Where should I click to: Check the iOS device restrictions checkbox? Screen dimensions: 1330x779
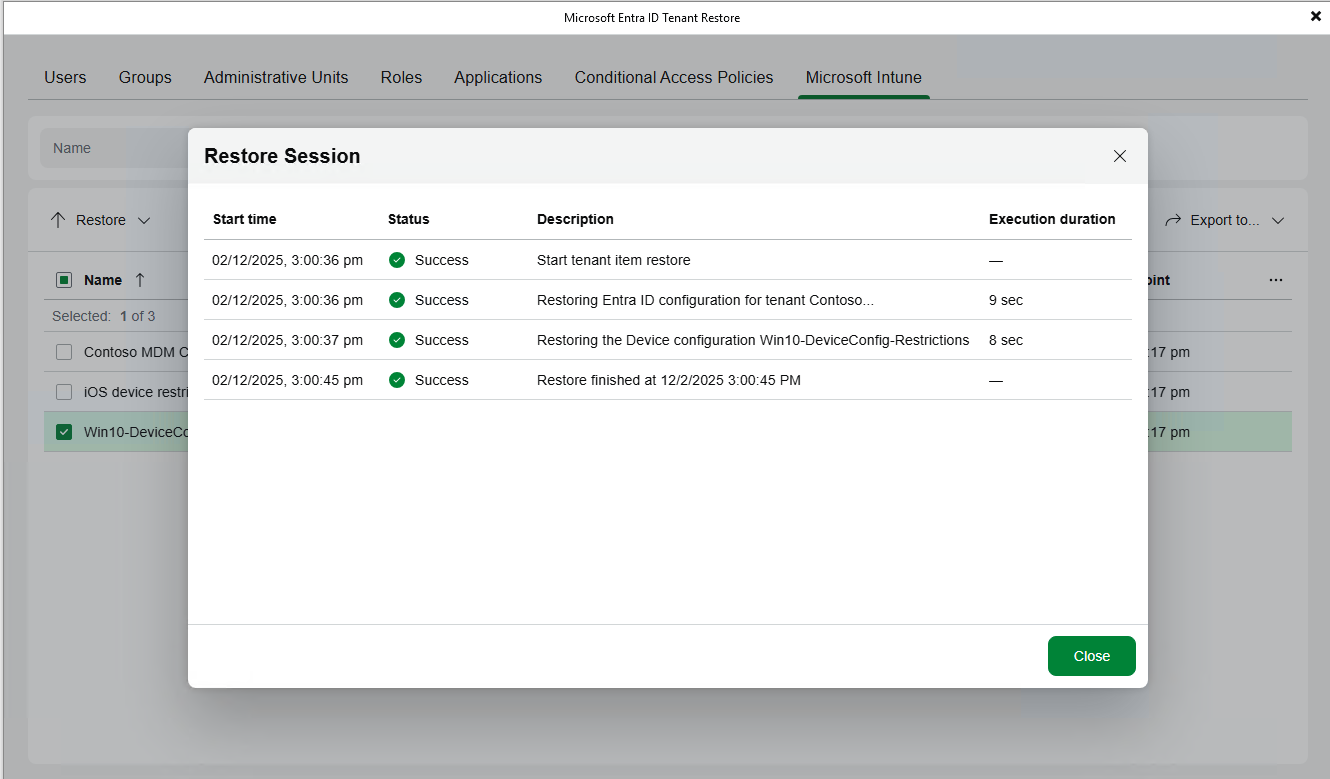click(x=64, y=392)
